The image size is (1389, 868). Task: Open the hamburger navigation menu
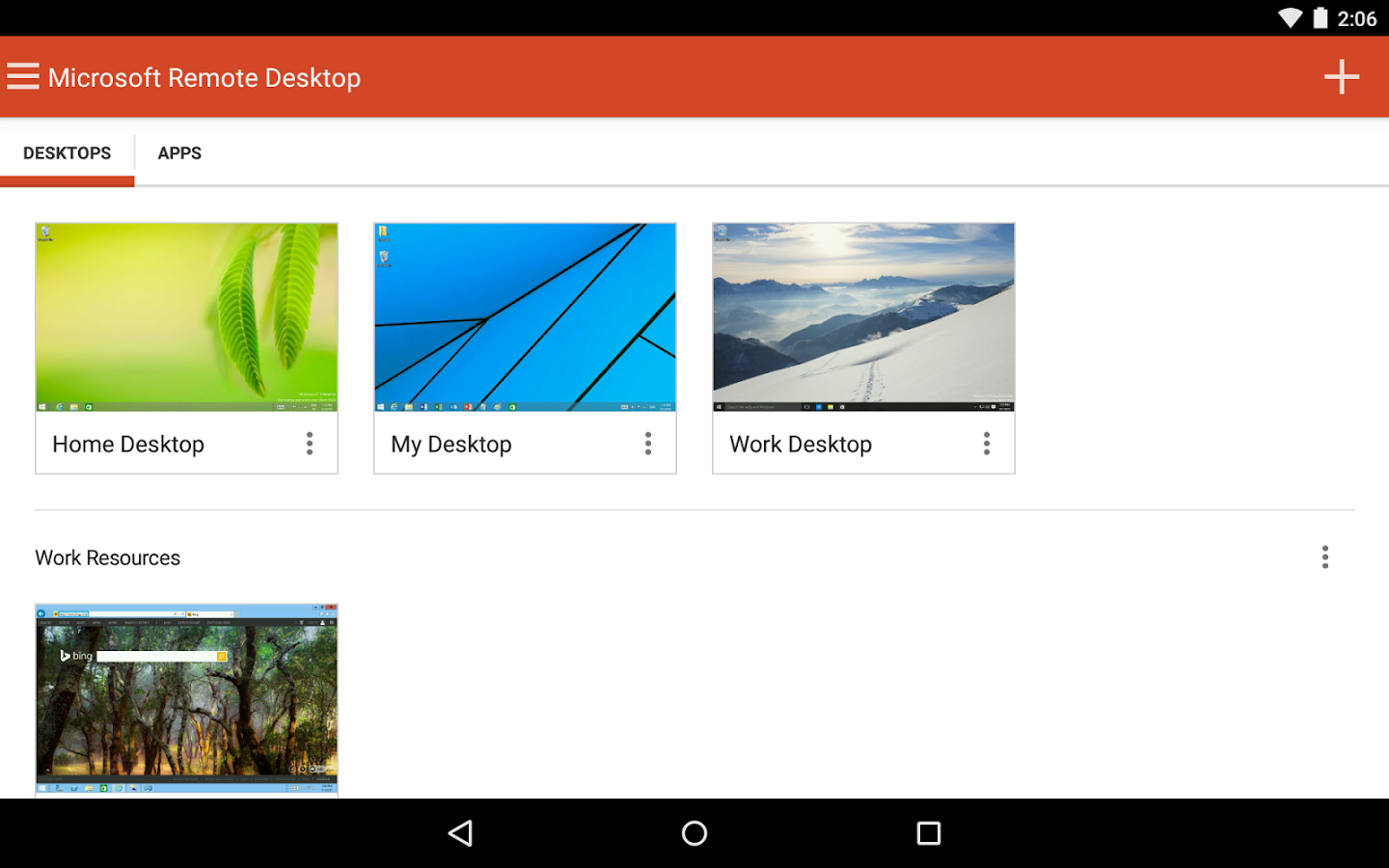tap(23, 77)
